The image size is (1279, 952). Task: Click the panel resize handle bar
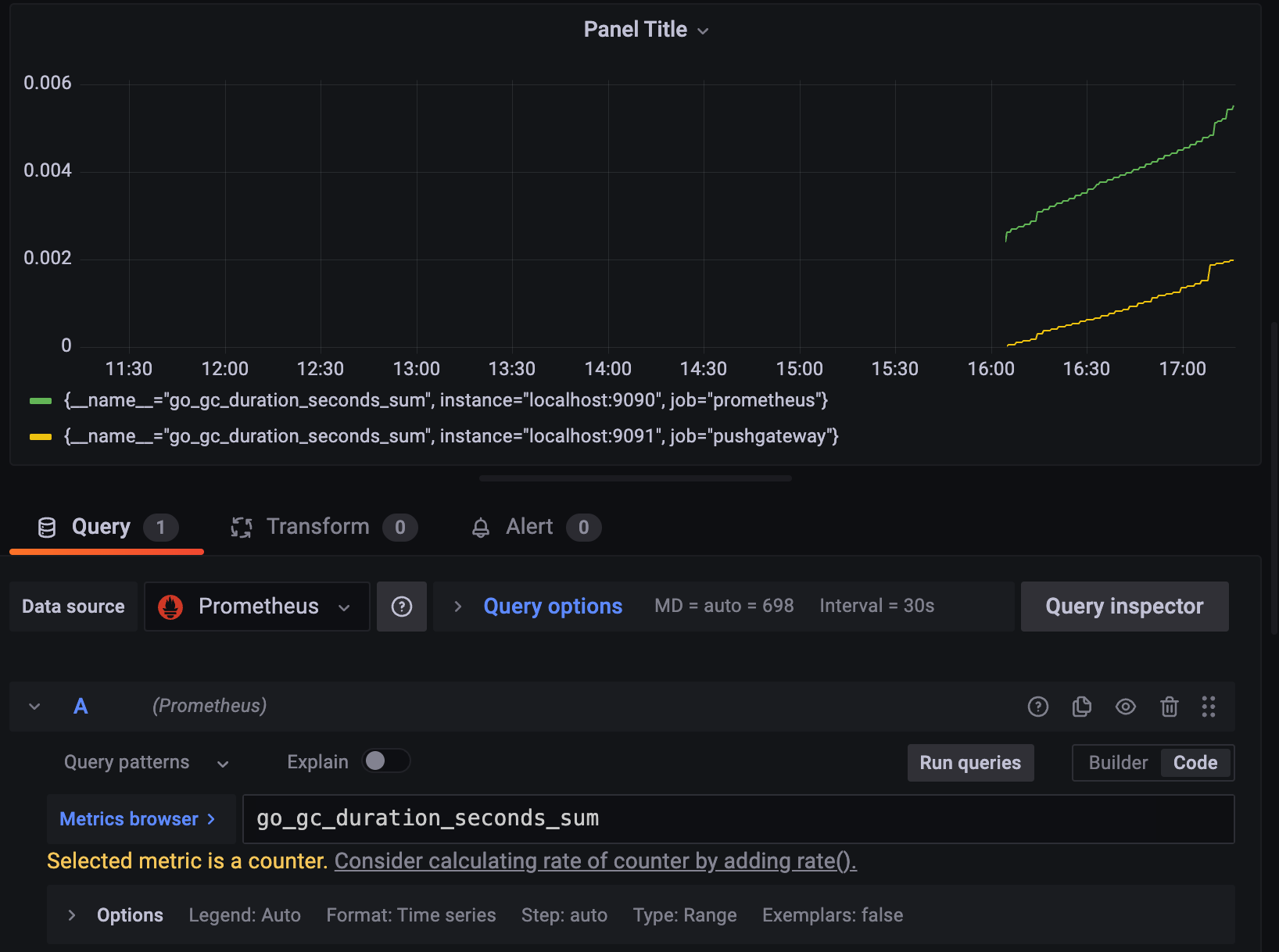tap(636, 478)
